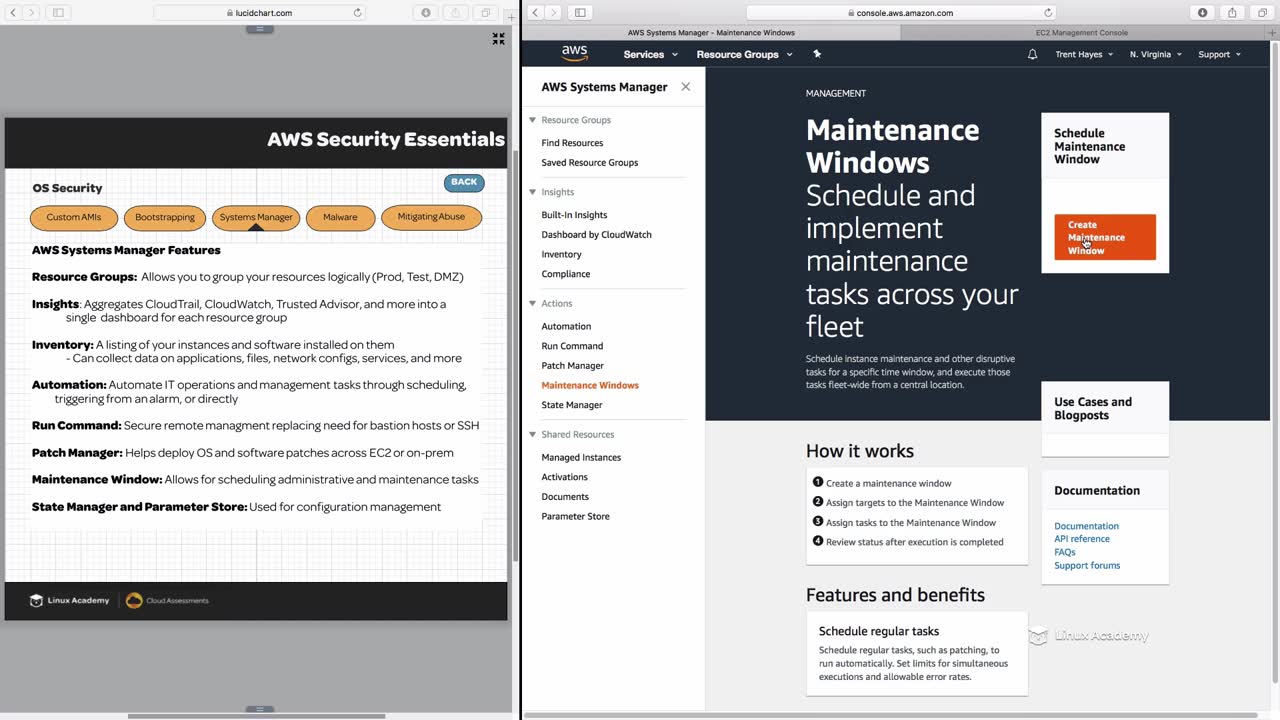
Task: Collapse the Shared Resources sidebar section
Action: coord(533,435)
